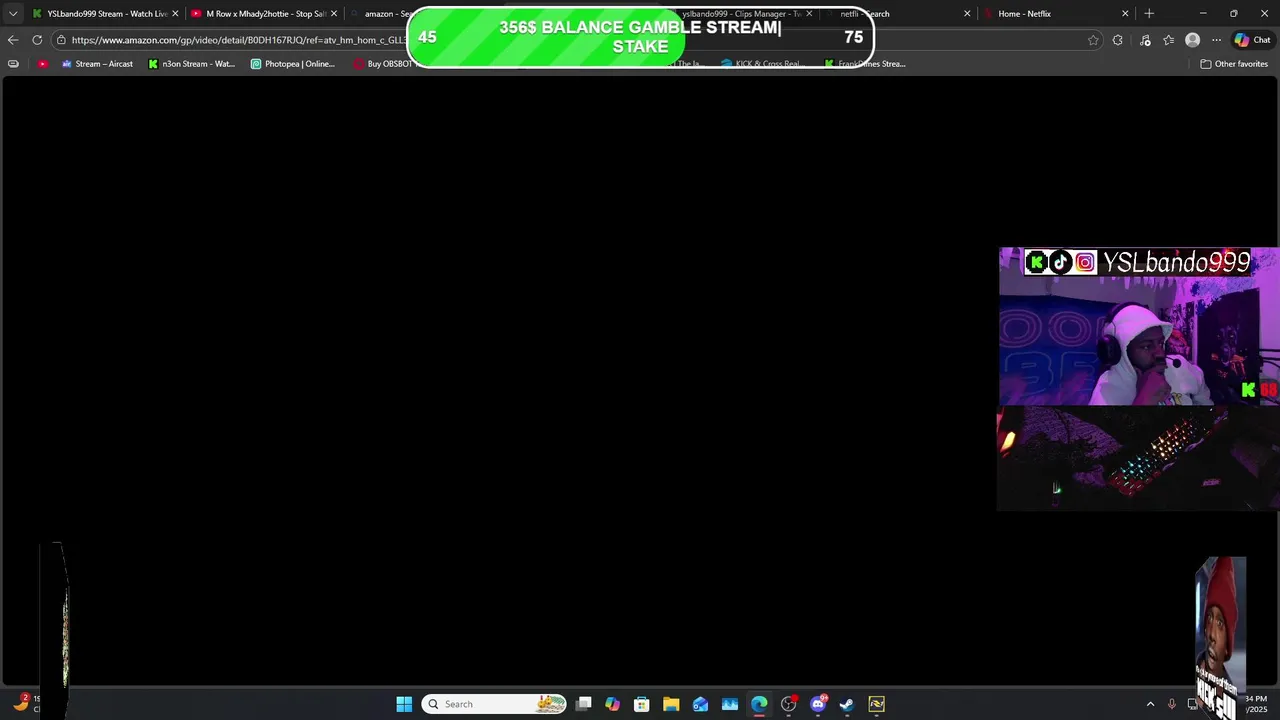Open OBS Studio from taskbar
Viewport: 1280px width, 720px height.
pos(788,704)
